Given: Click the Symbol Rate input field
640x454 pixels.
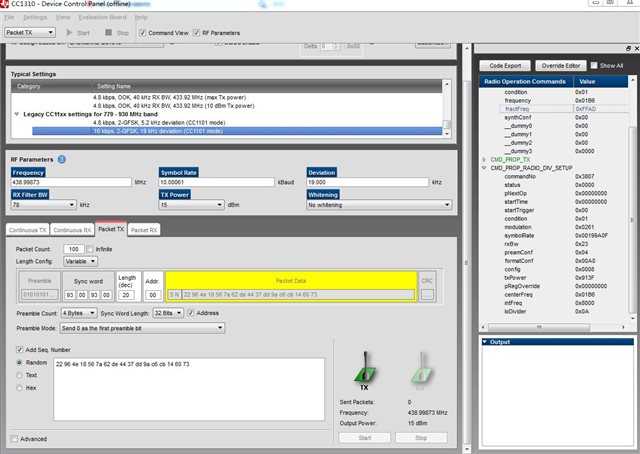Looking at the screenshot, I should [217, 182].
